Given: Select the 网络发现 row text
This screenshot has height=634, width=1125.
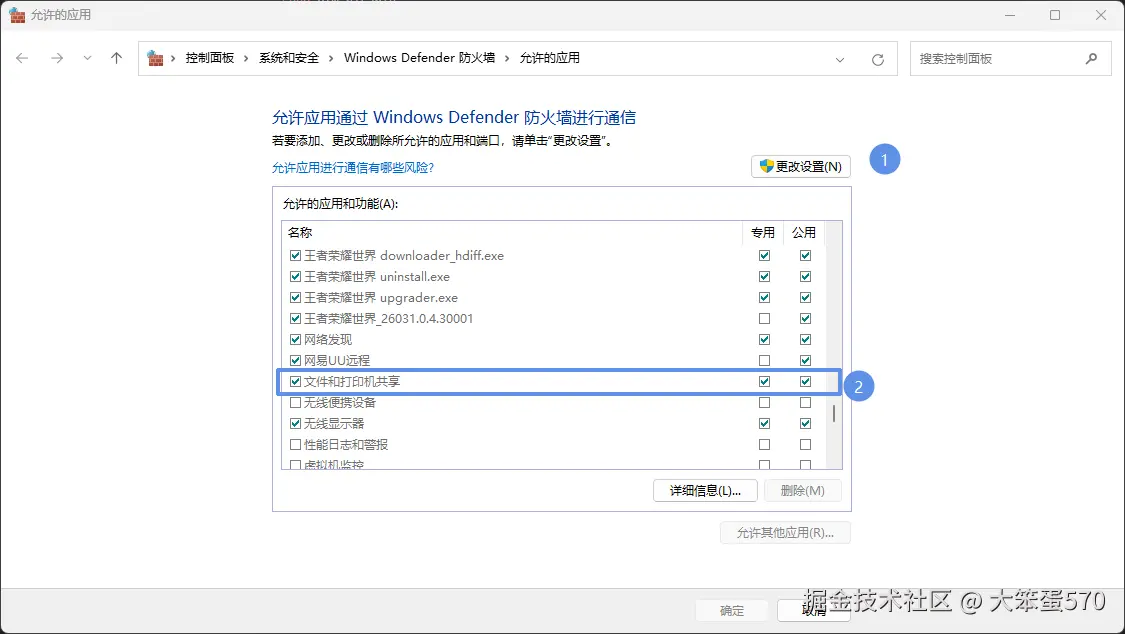Looking at the screenshot, I should click(328, 339).
